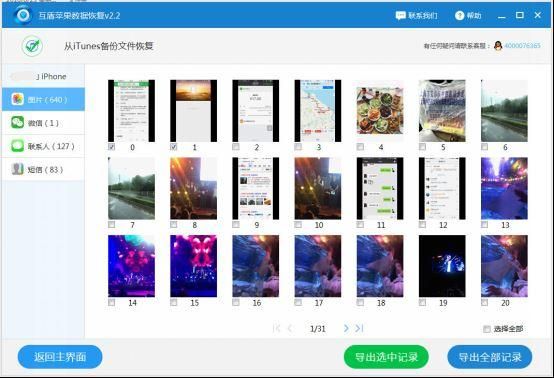This screenshot has width=554, height=378.
Task: Select the 联系人 (127) contacts category
Action: pos(43,146)
